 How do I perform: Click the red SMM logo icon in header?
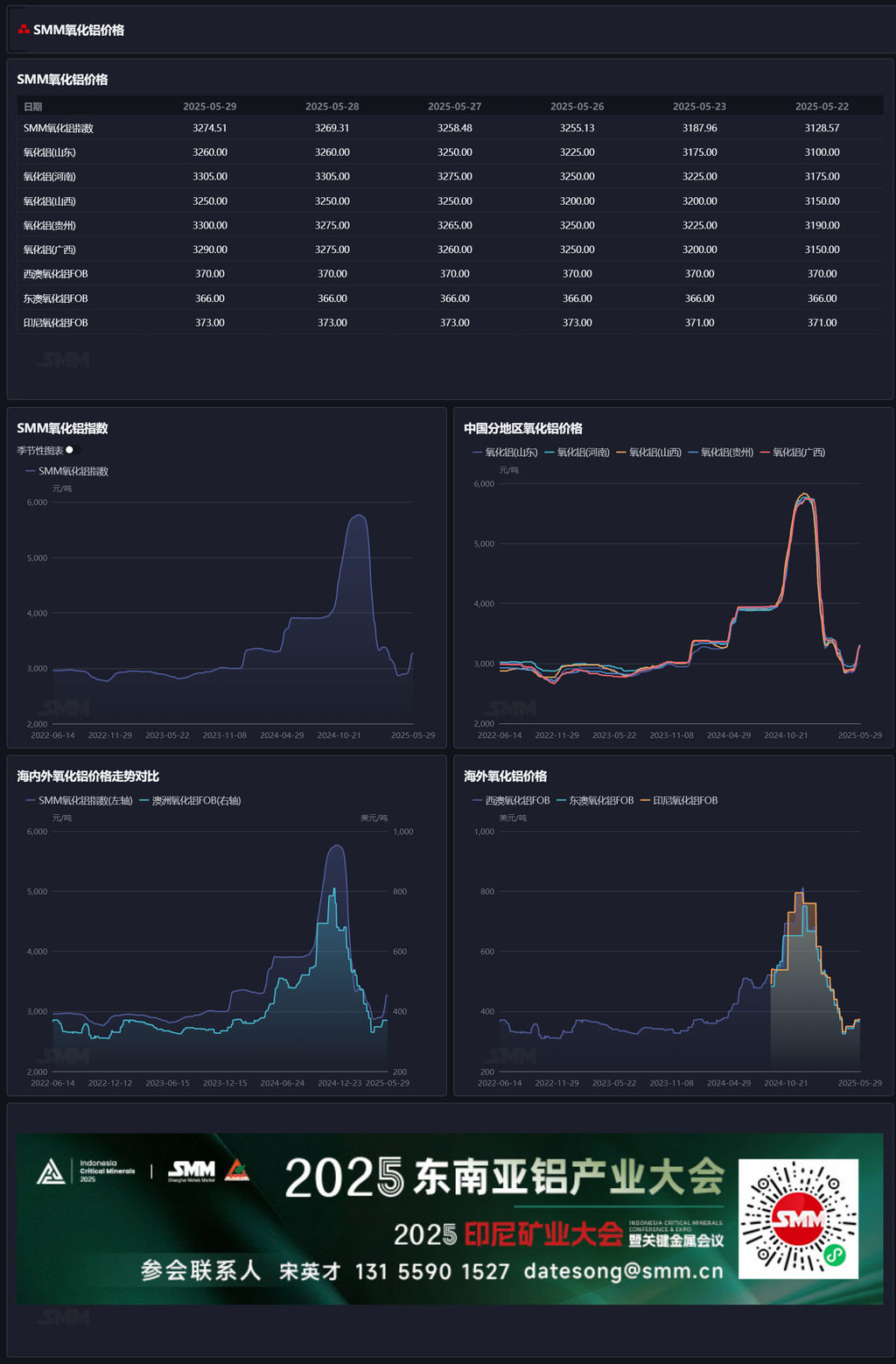24,29
